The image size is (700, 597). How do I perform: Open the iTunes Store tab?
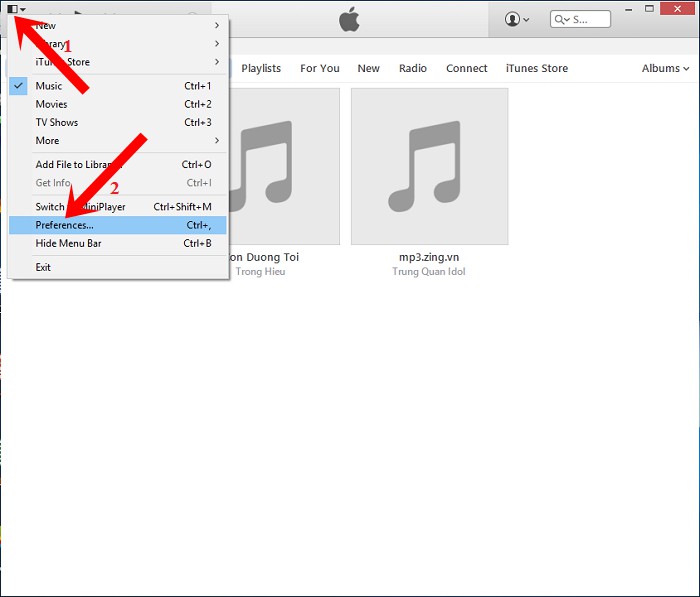point(537,68)
